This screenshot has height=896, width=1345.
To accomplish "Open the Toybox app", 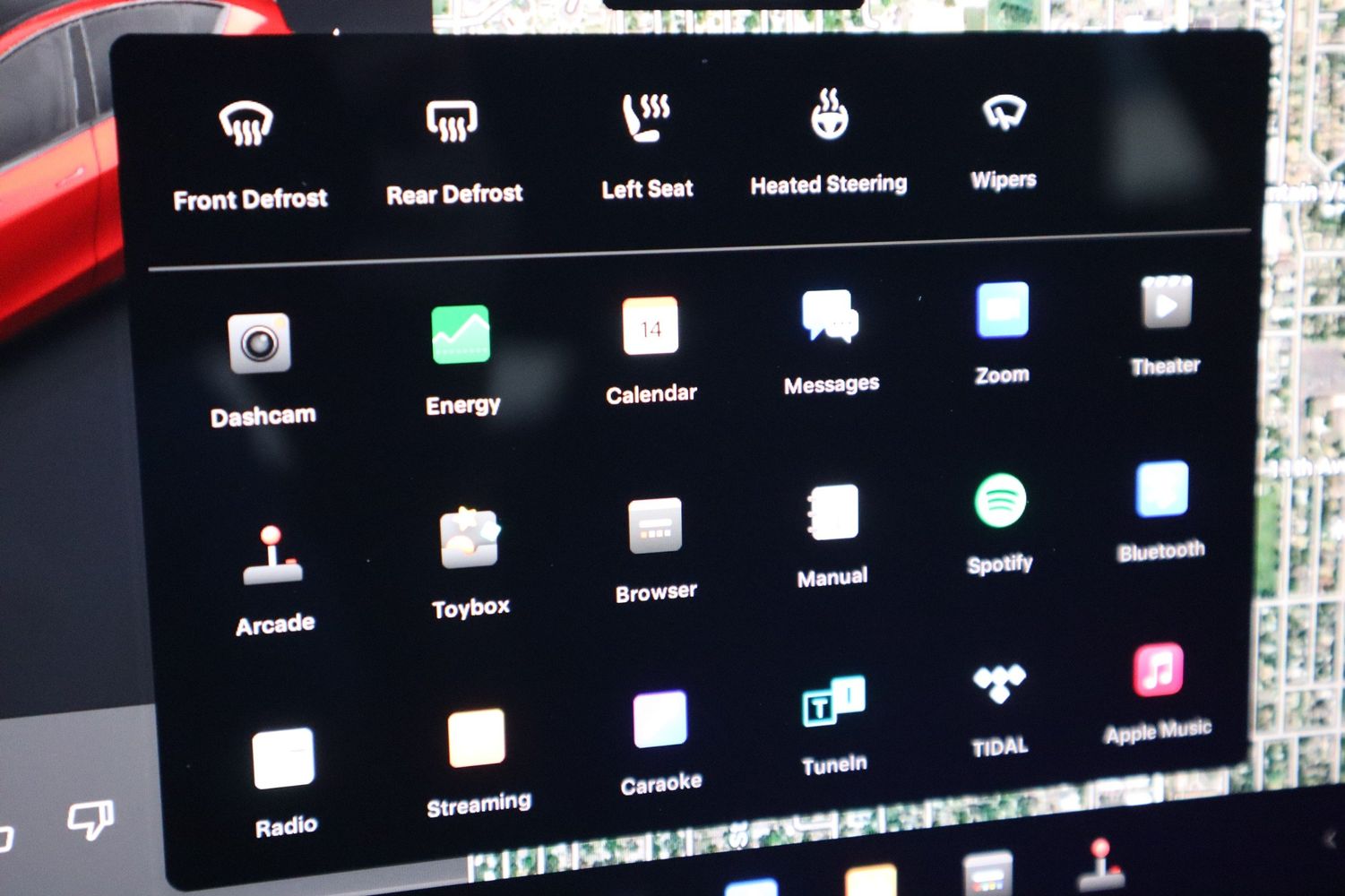I will click(470, 538).
